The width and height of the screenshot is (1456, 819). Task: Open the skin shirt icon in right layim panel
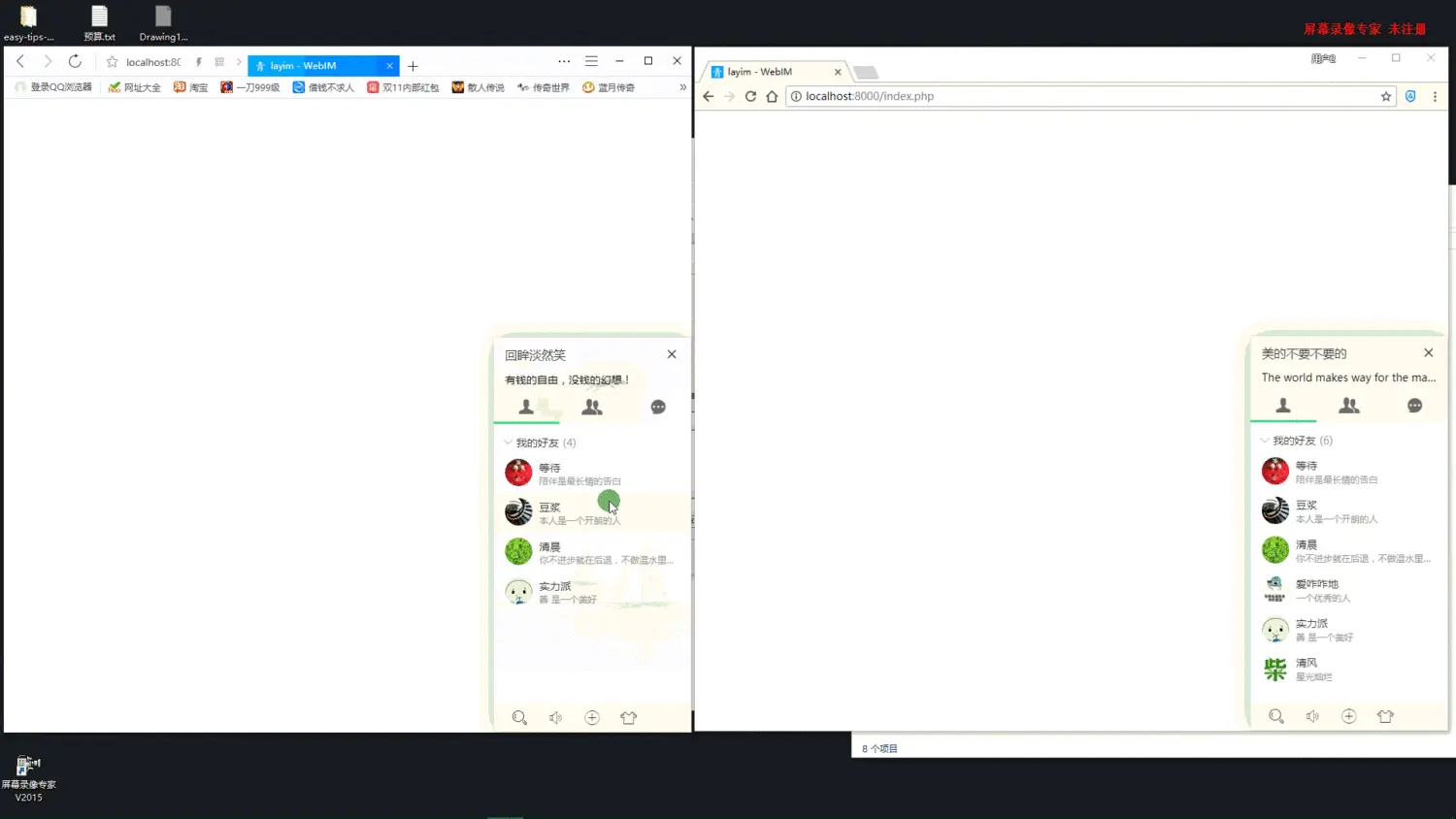coord(1386,716)
